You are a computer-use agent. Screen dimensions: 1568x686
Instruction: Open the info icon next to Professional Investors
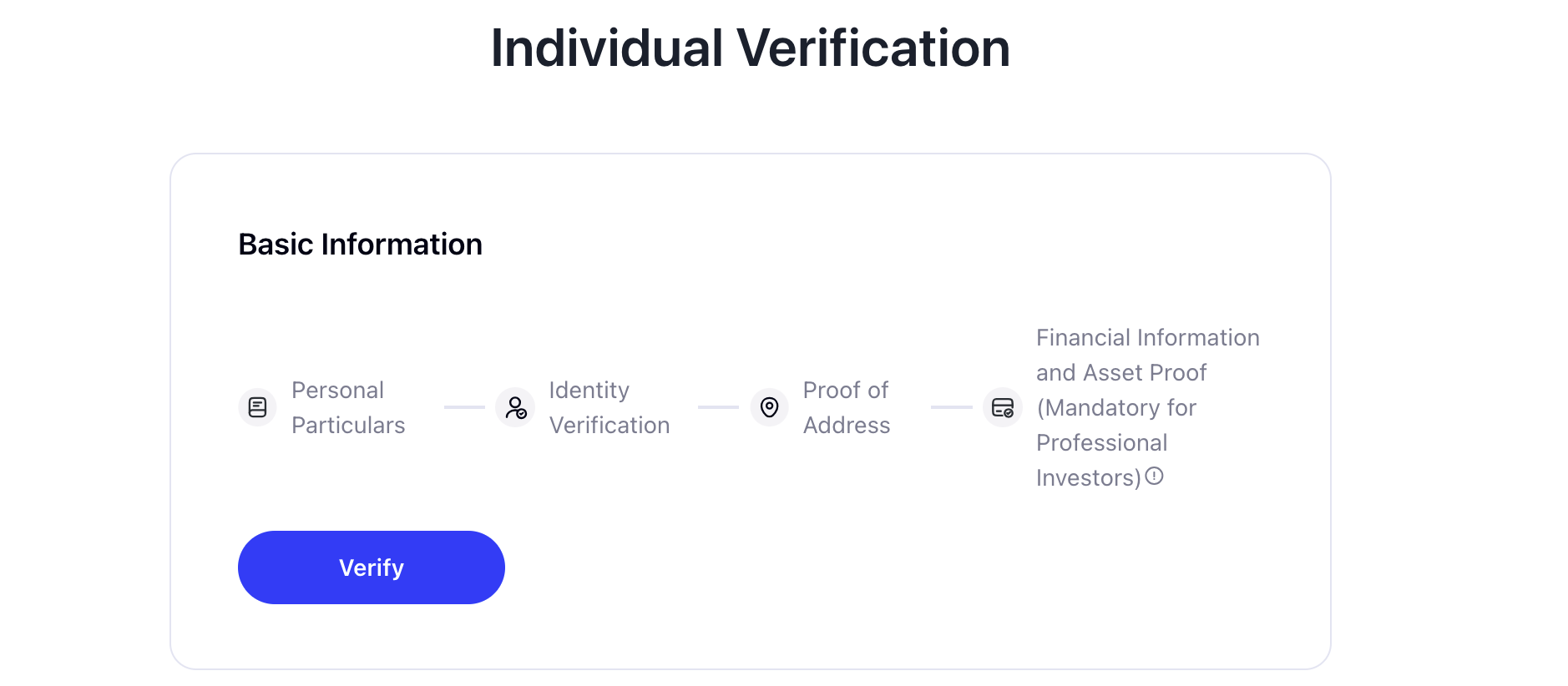point(1153,476)
